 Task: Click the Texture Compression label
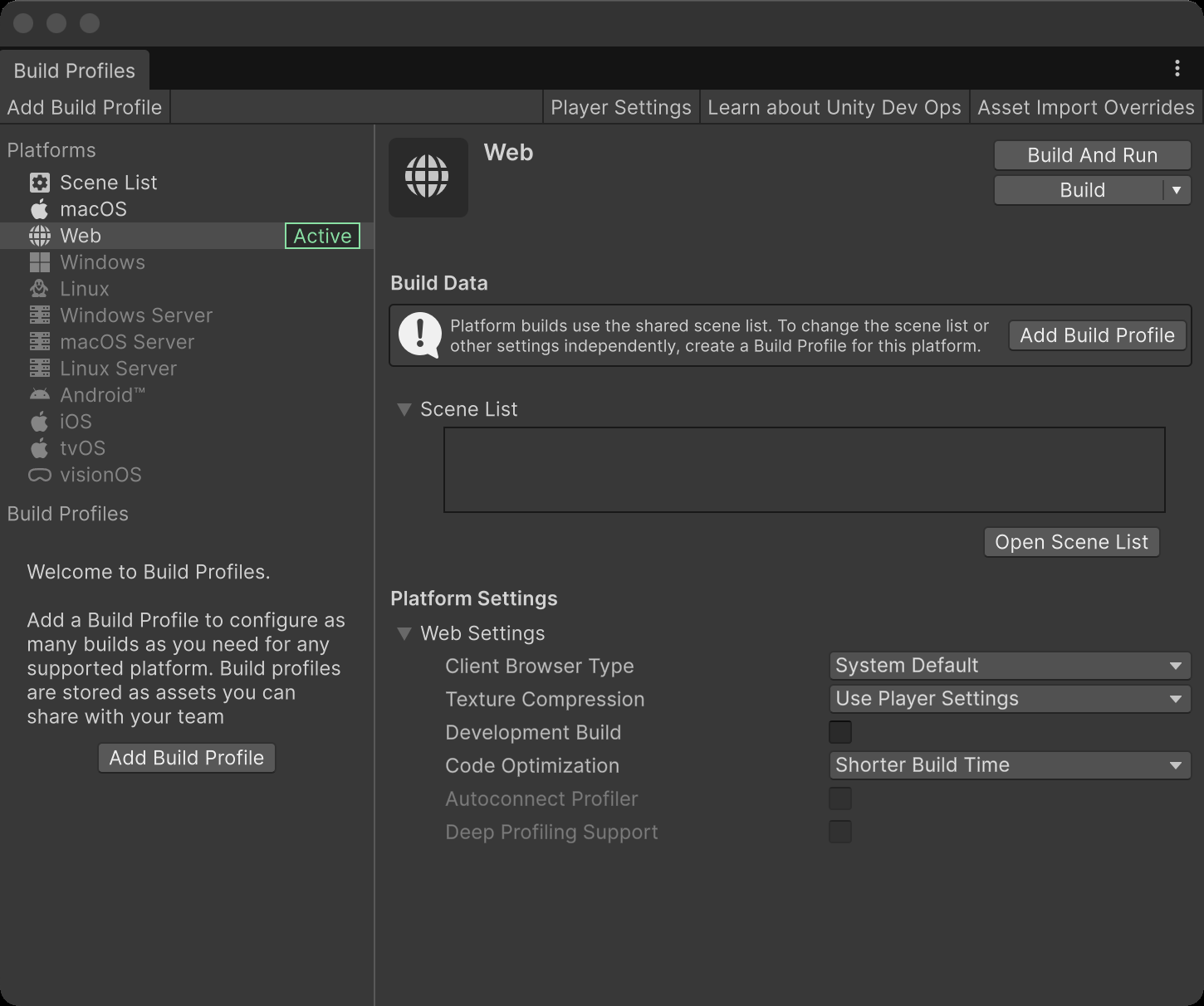point(545,700)
